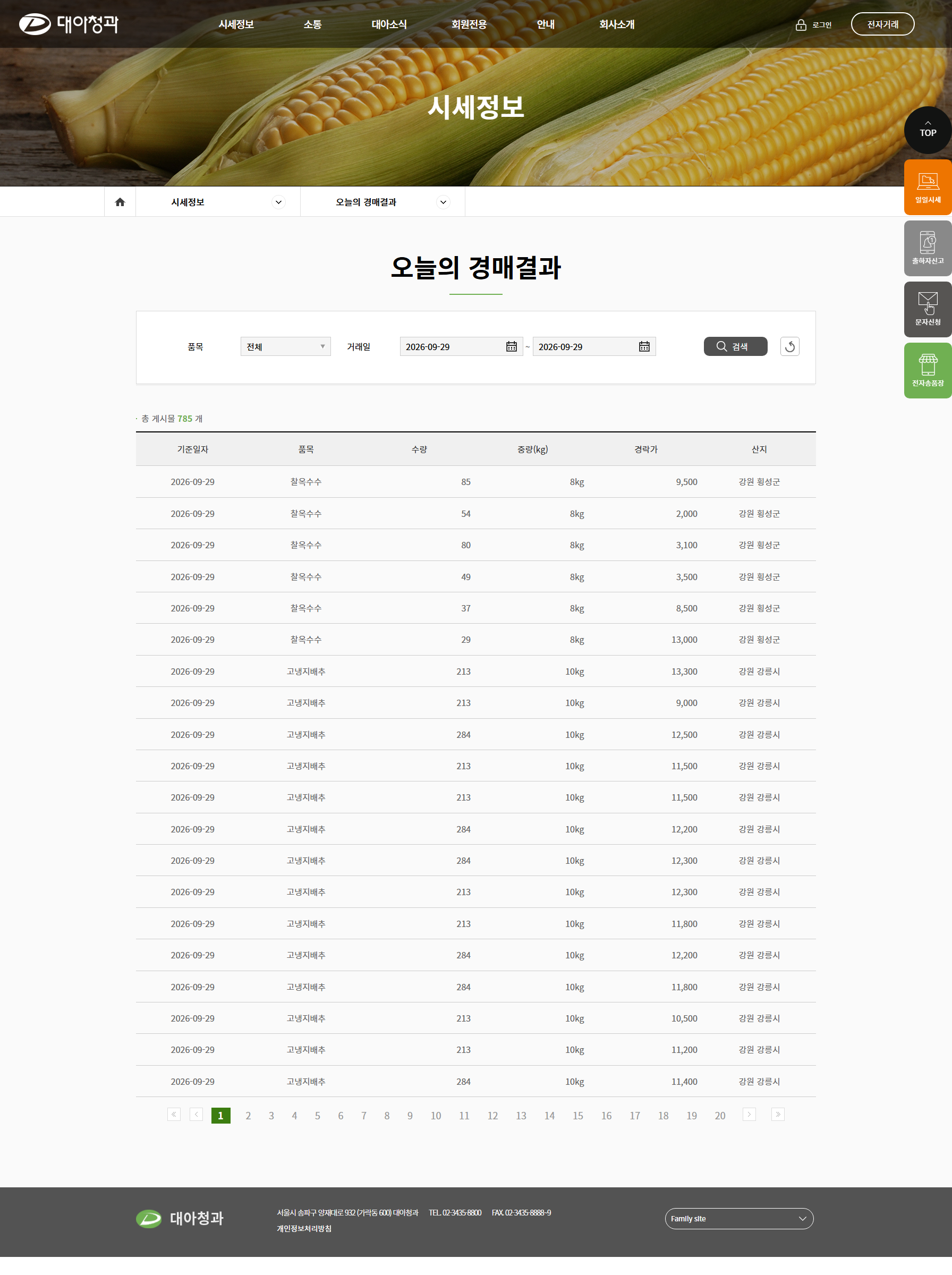Viewport: 952px width, 1275px height.
Task: Open the Family site dropdown
Action: click(739, 1219)
